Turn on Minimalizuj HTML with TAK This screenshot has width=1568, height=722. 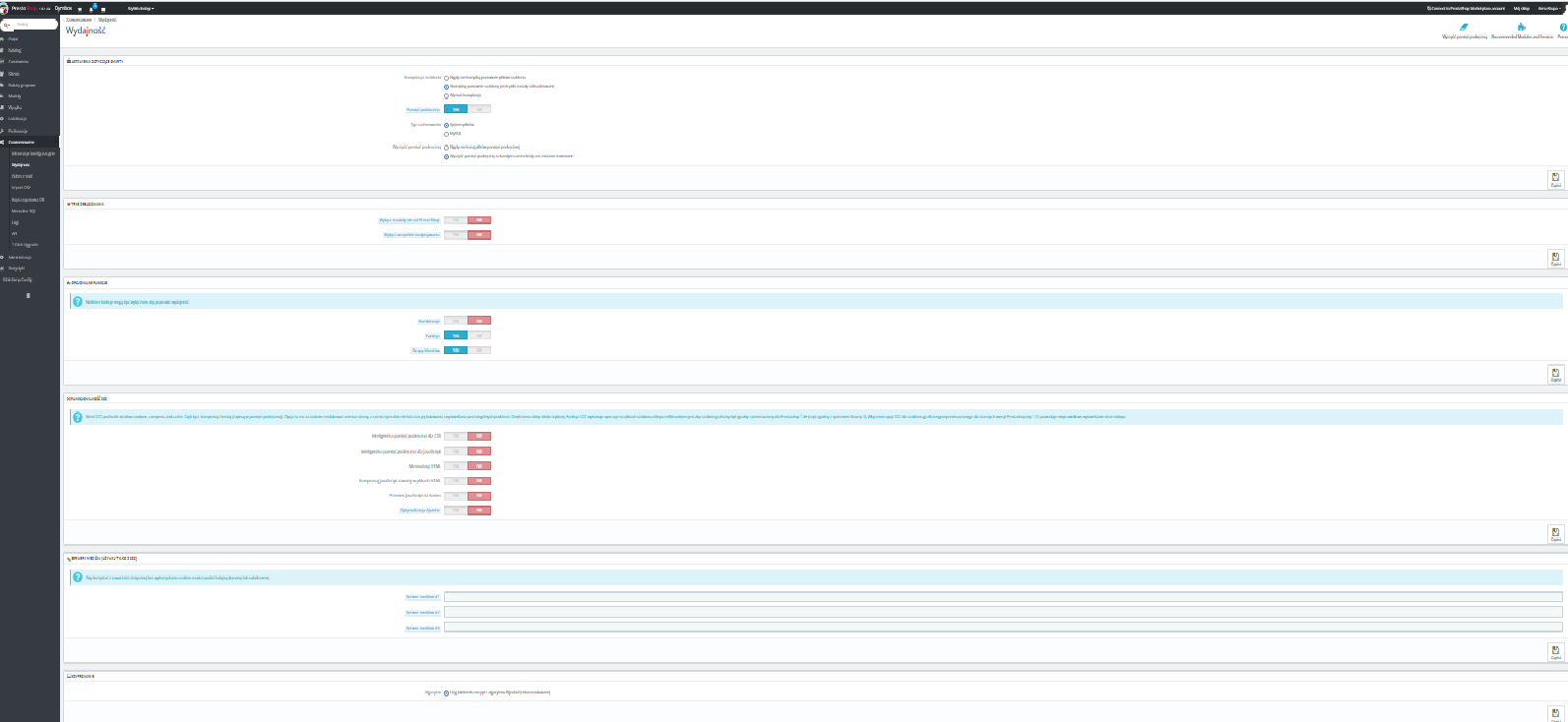click(x=456, y=466)
